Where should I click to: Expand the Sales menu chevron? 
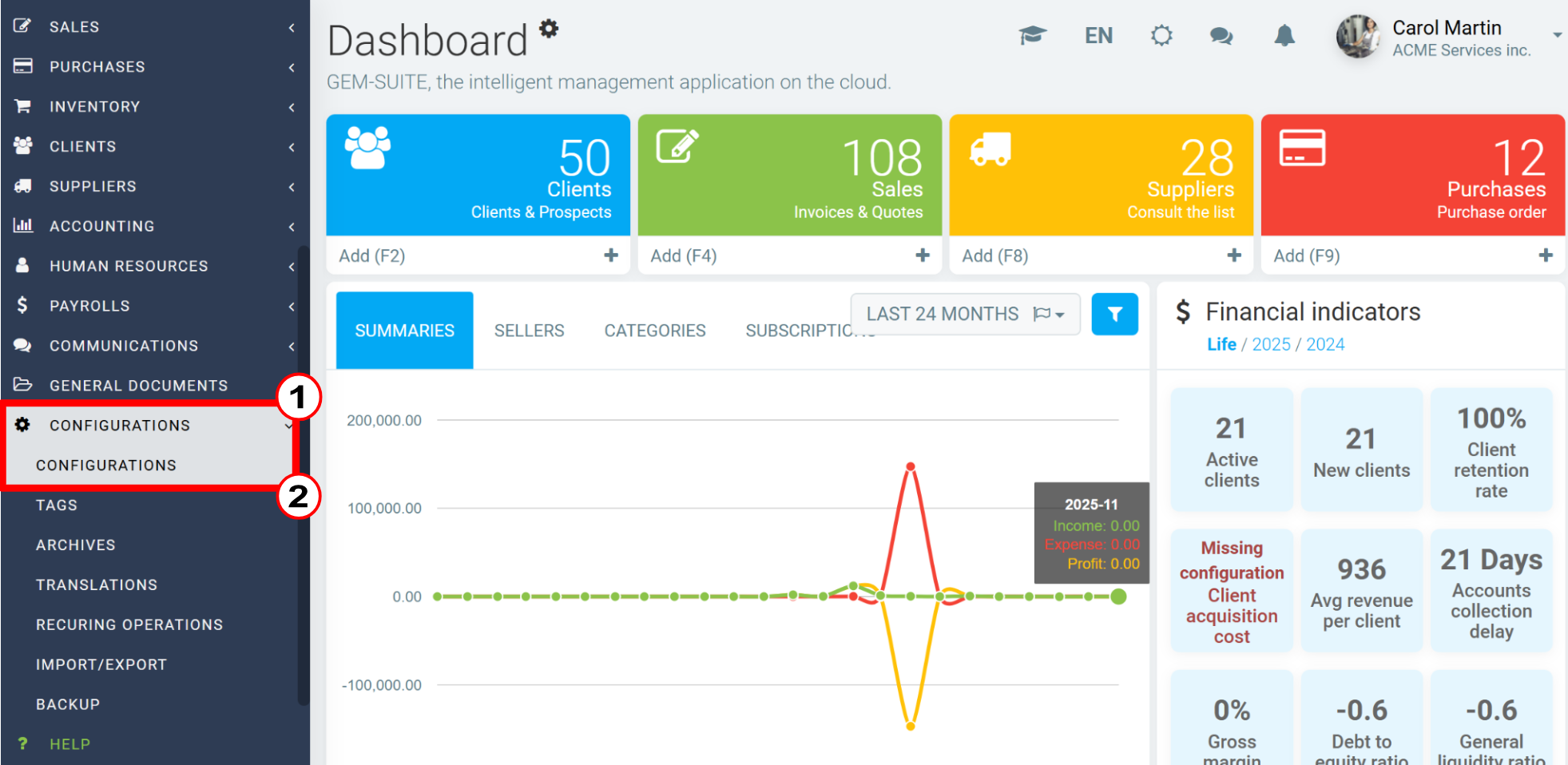point(292,27)
